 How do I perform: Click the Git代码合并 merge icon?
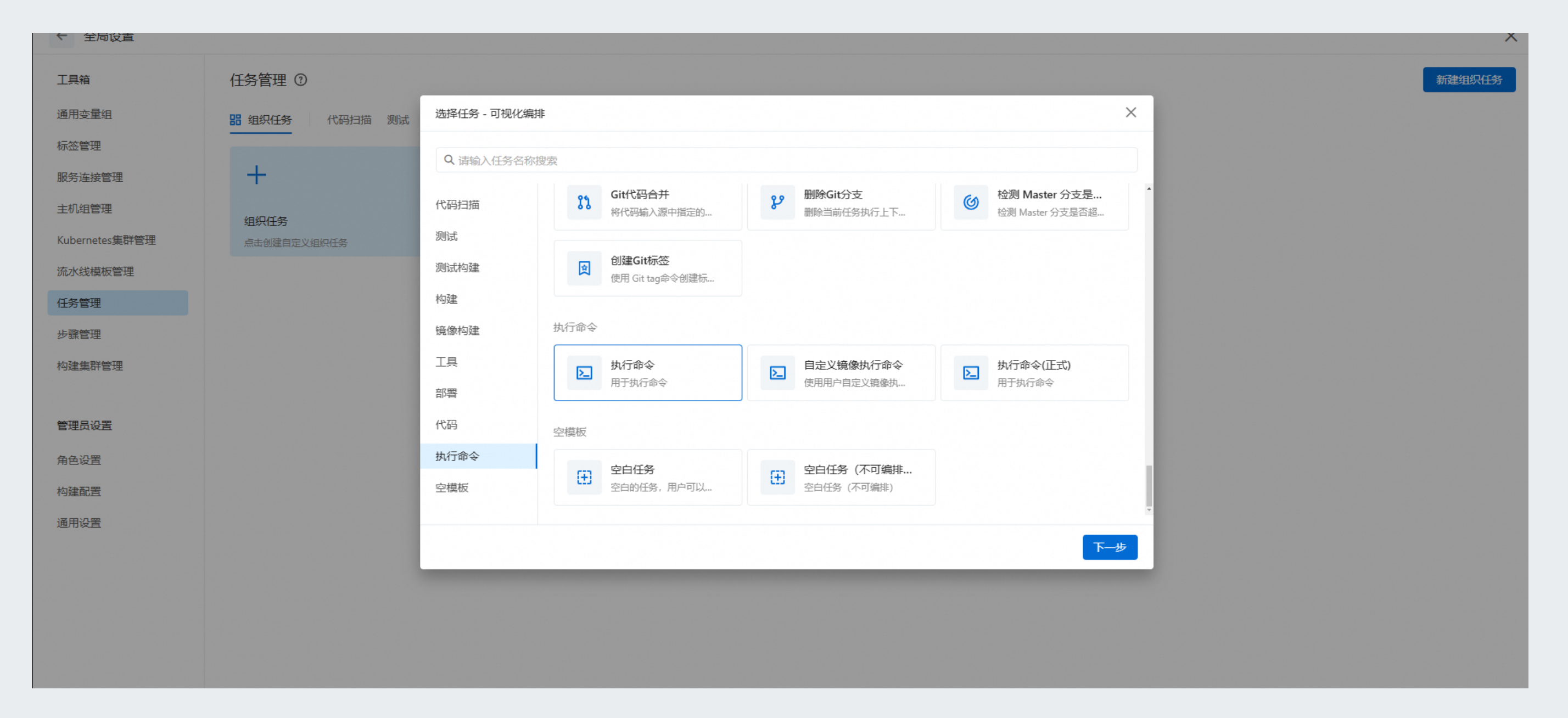[584, 202]
